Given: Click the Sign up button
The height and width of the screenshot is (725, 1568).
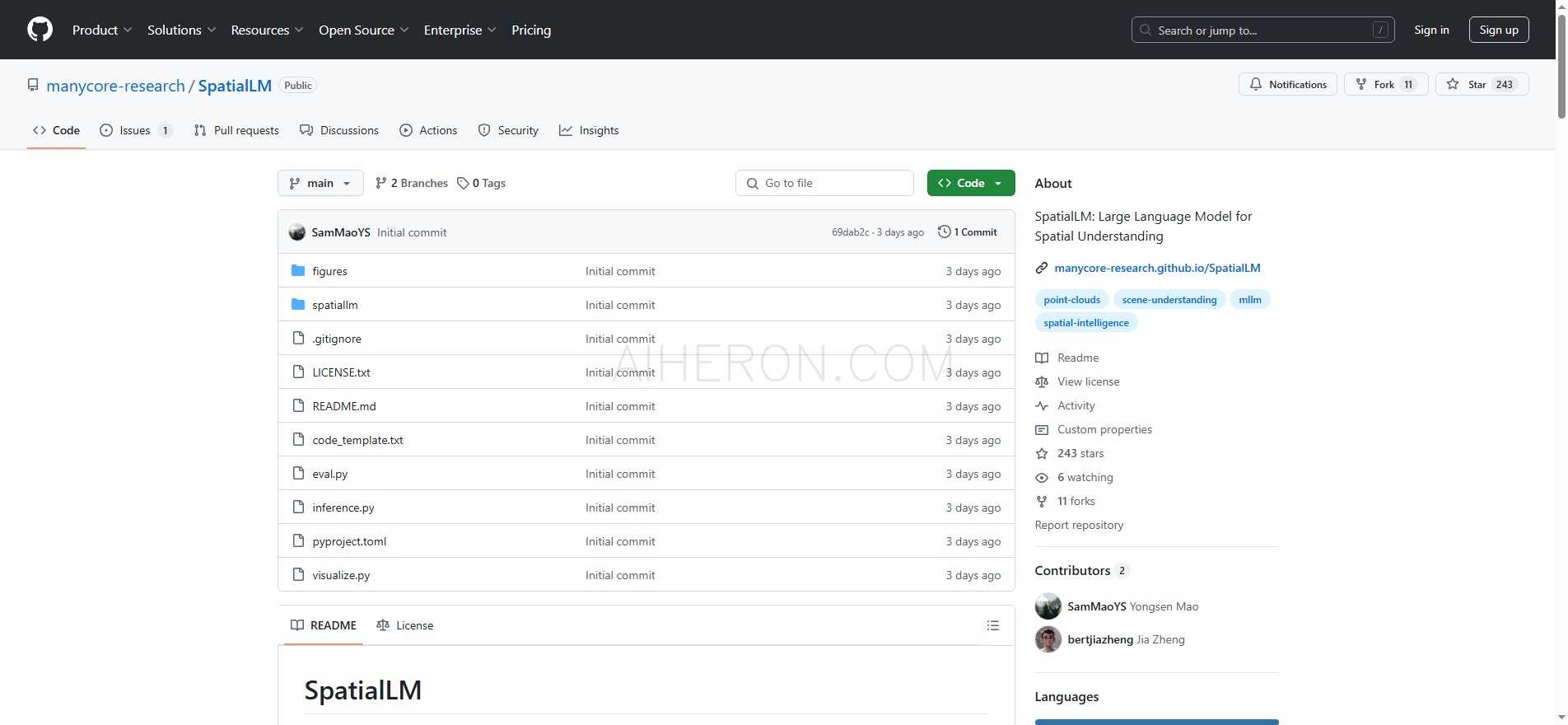Looking at the screenshot, I should pos(1498,30).
